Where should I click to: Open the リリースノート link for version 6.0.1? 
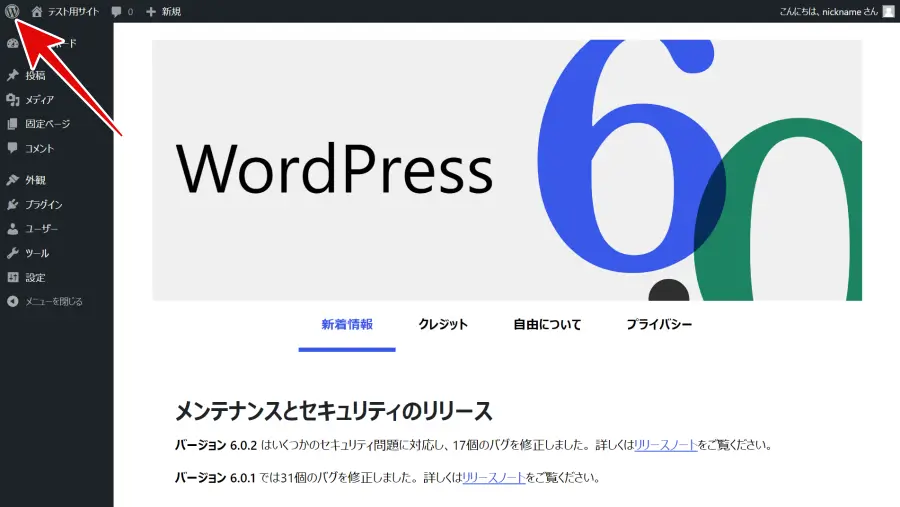(494, 478)
